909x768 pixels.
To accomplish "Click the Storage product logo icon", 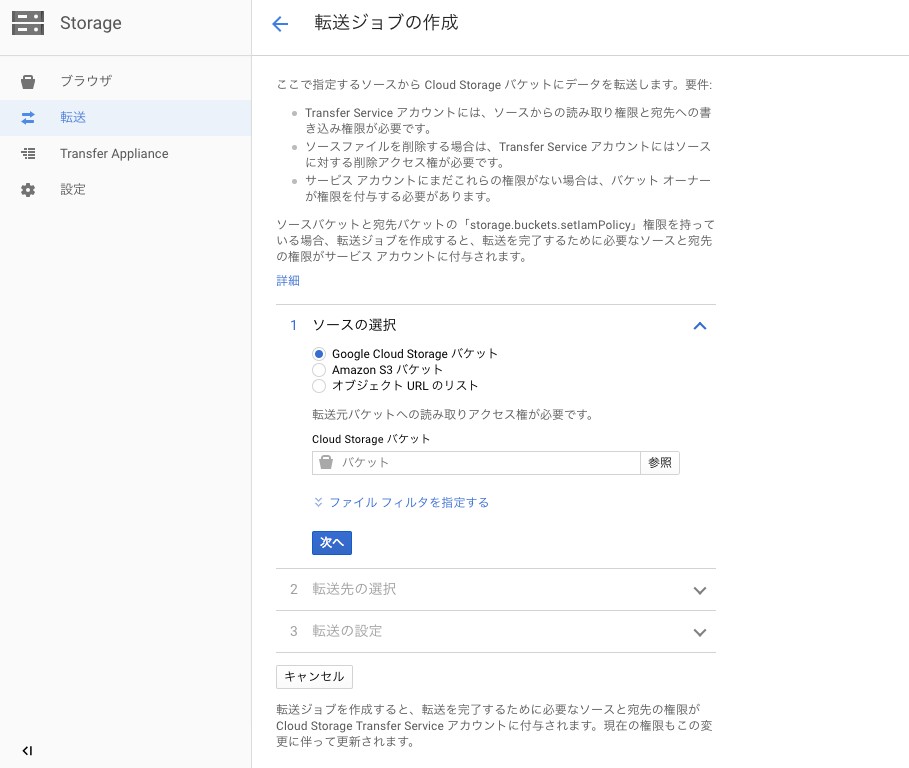I will (x=28, y=23).
